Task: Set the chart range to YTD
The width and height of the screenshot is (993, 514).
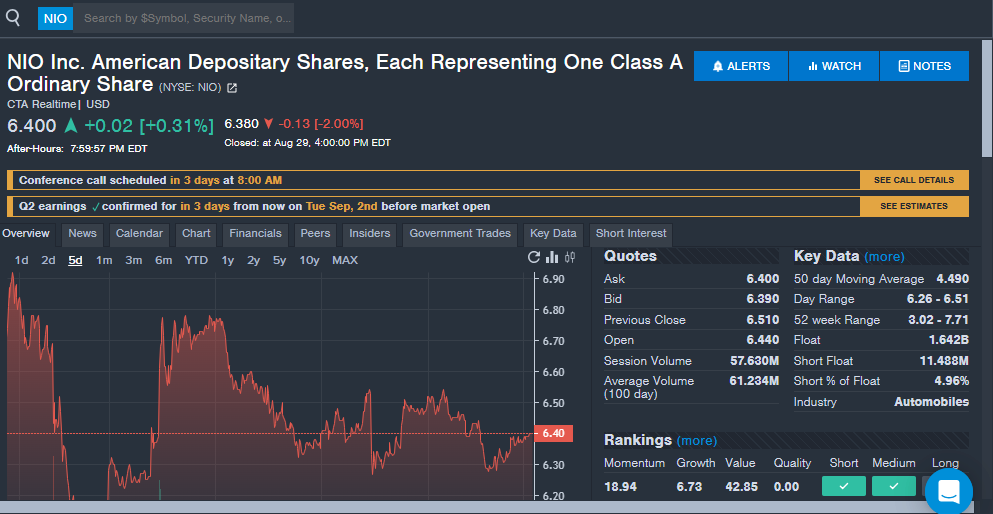Action: click(196, 260)
